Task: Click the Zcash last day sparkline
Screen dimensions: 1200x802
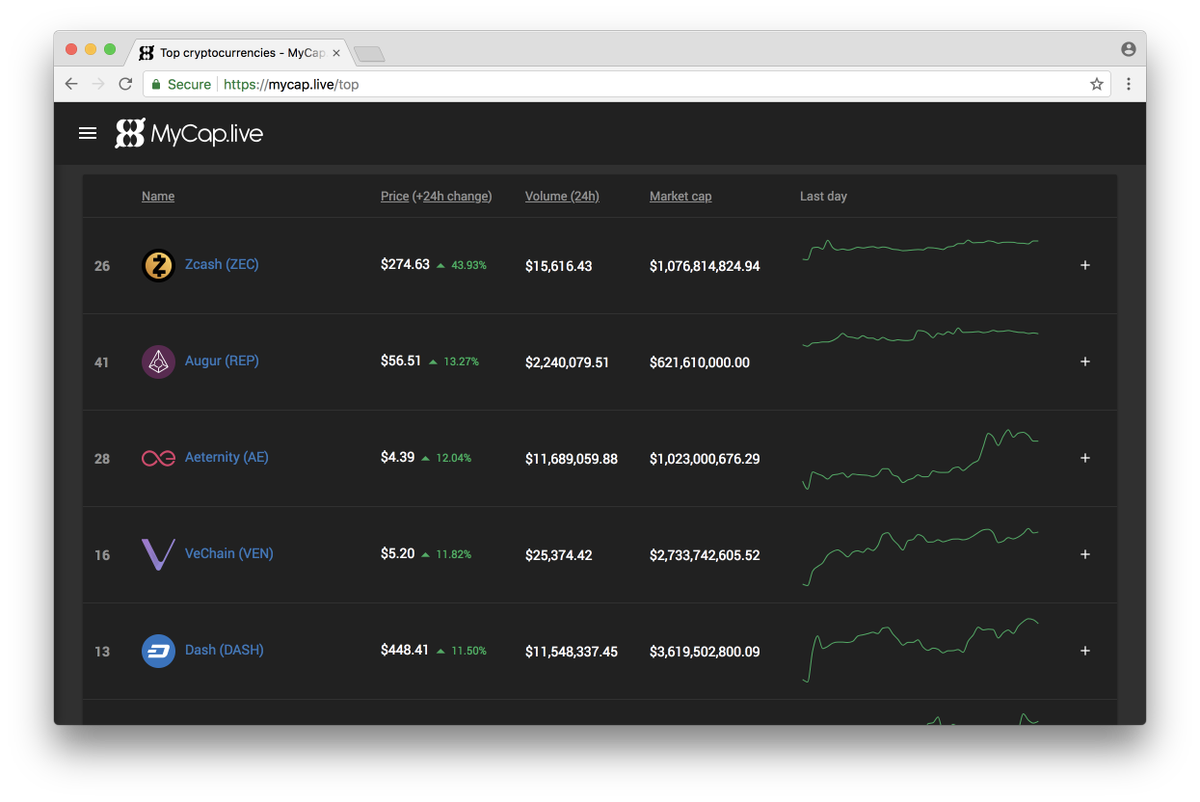Action: pyautogui.click(x=920, y=249)
